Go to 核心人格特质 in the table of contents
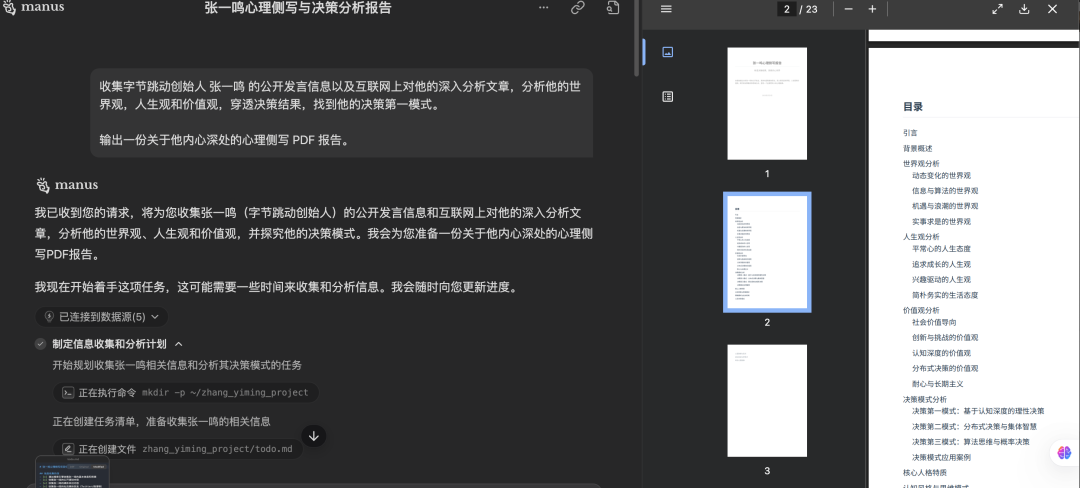Image resolution: width=1080 pixels, height=488 pixels. click(x=924, y=473)
